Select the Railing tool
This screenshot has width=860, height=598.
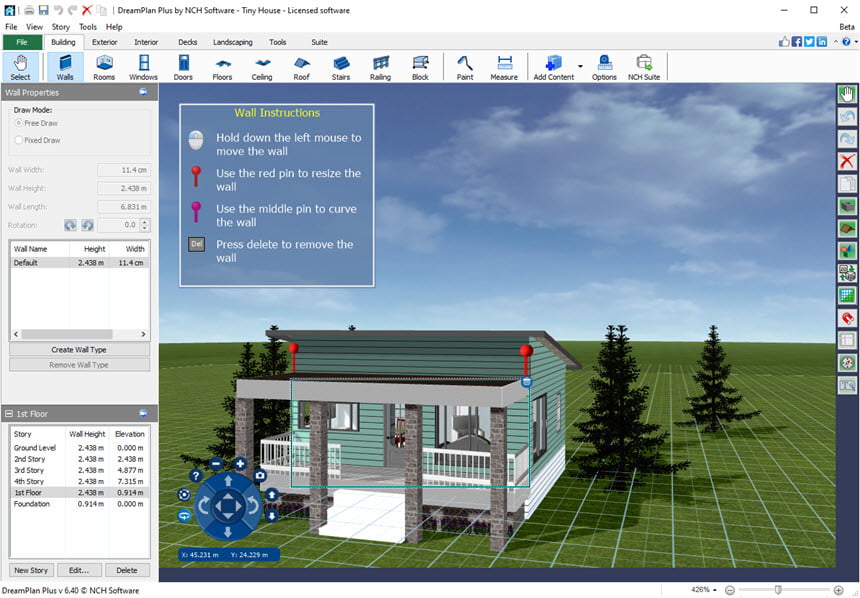(x=380, y=67)
